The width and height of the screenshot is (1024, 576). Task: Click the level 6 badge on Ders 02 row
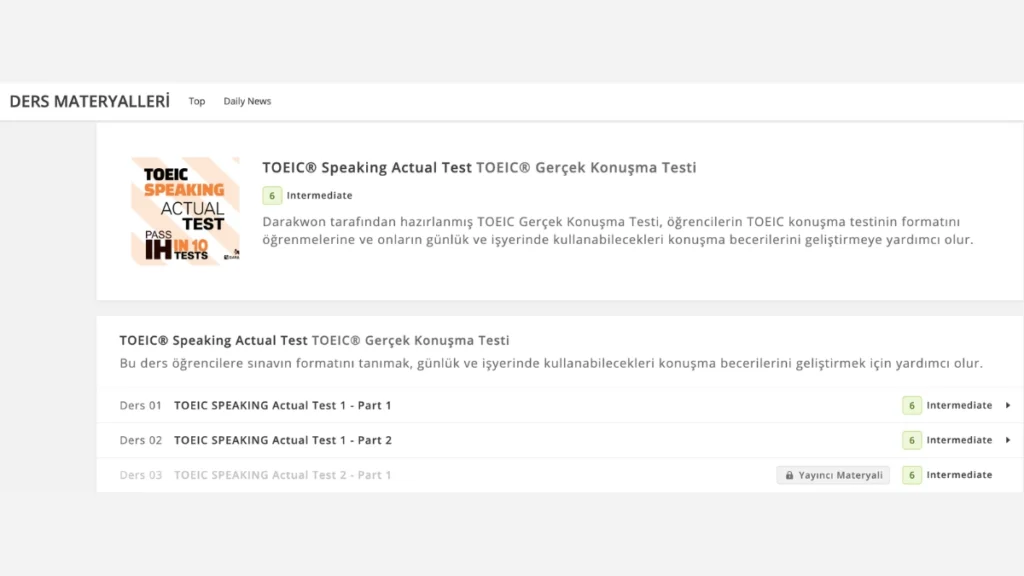912,440
